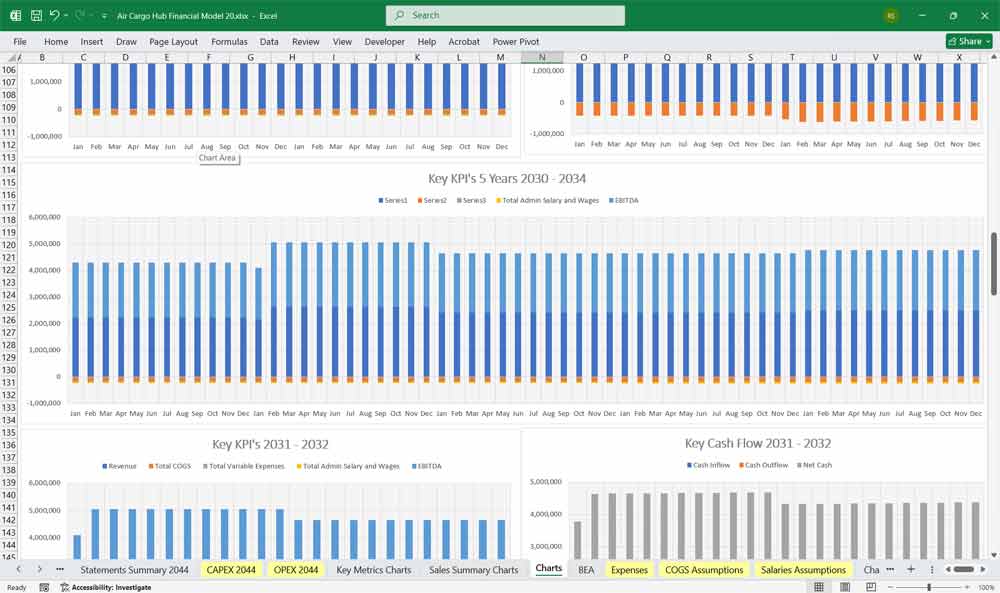Click Accessibility: Investigate in status bar
This screenshot has width=1000, height=593.
point(105,587)
